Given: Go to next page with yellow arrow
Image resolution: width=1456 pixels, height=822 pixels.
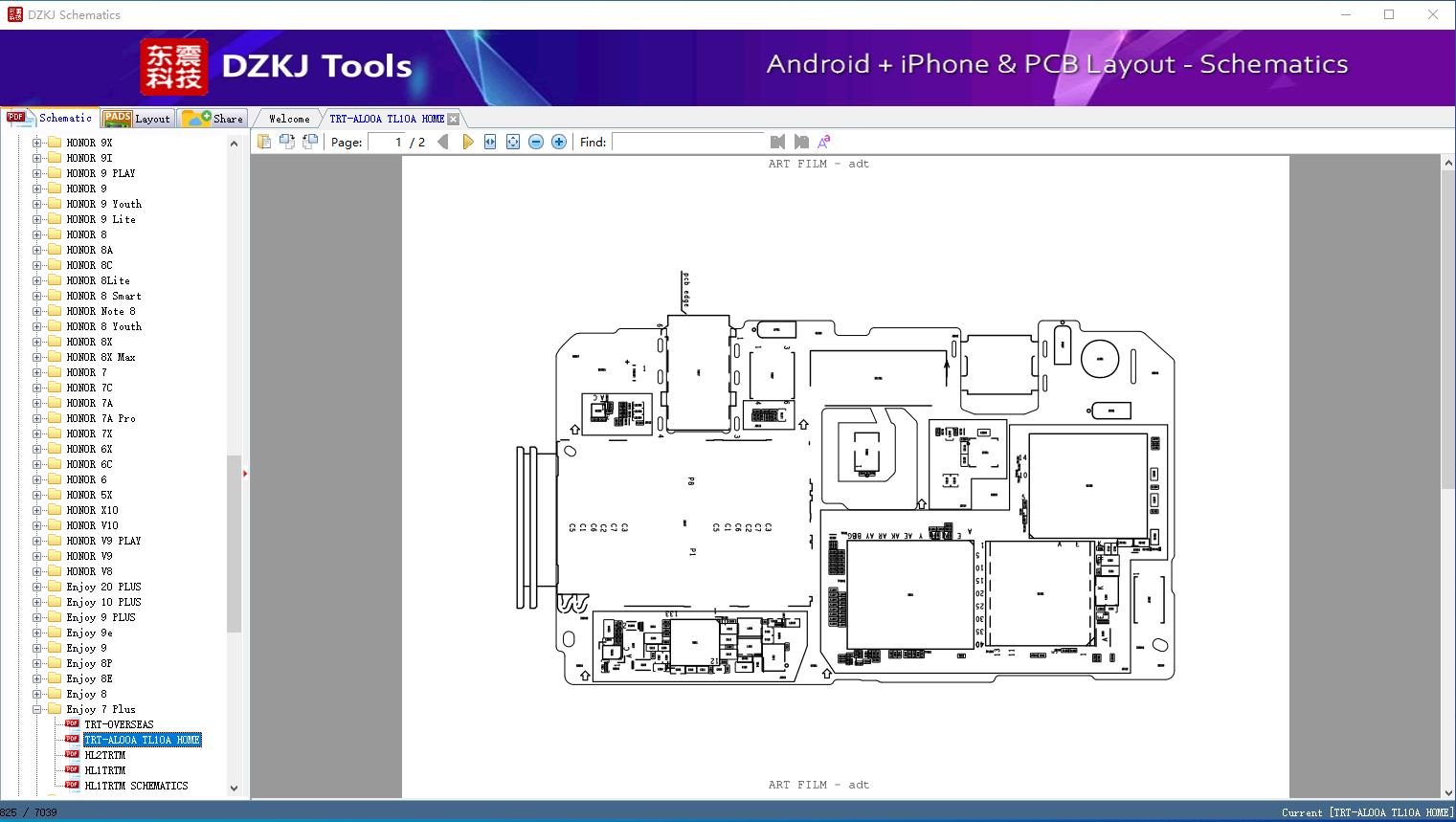Looking at the screenshot, I should [467, 142].
